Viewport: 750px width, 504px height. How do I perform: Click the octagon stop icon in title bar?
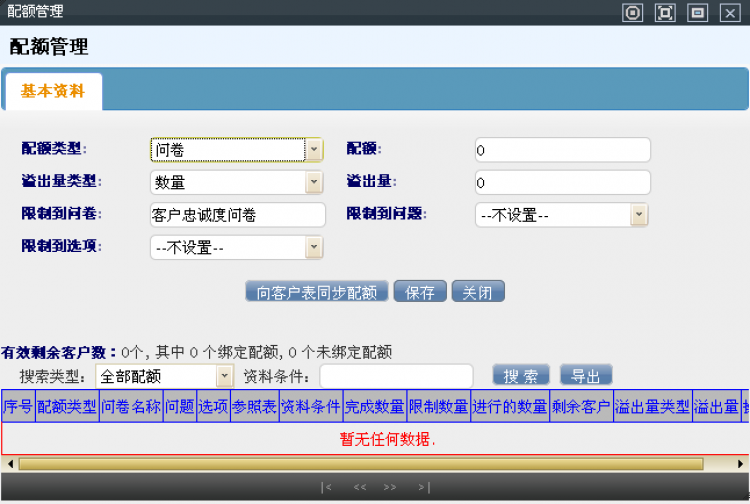pyautogui.click(x=632, y=12)
